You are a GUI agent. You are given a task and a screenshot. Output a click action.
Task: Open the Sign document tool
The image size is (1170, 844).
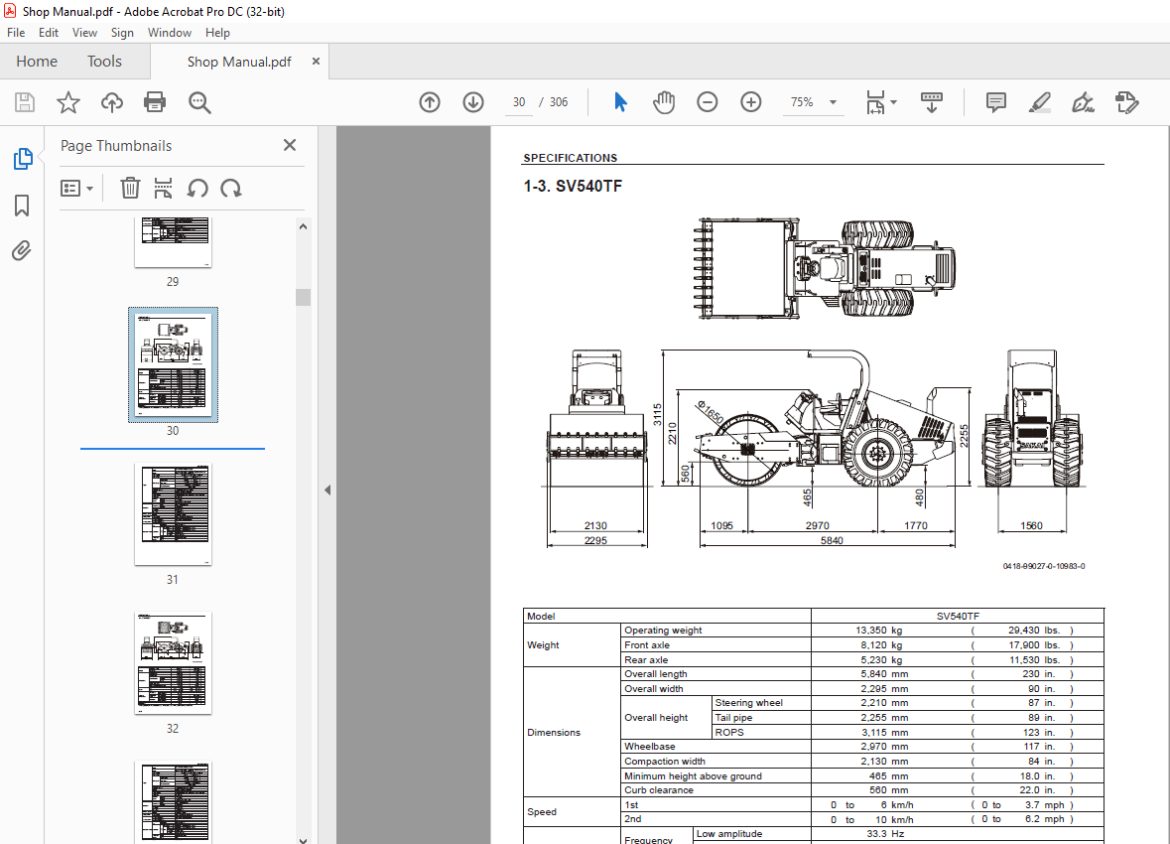click(1083, 102)
